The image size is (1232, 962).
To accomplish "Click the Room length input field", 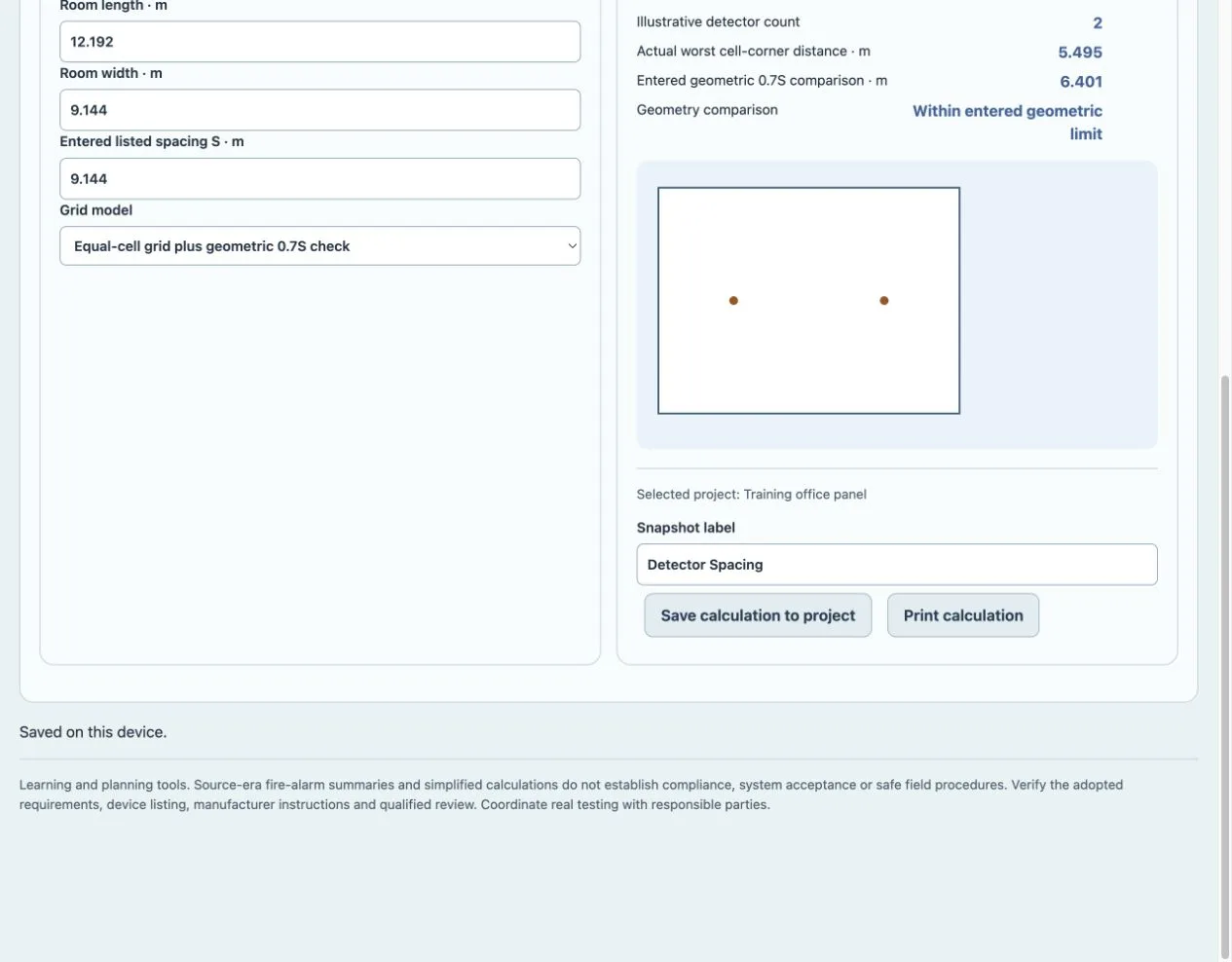I will tap(319, 42).
